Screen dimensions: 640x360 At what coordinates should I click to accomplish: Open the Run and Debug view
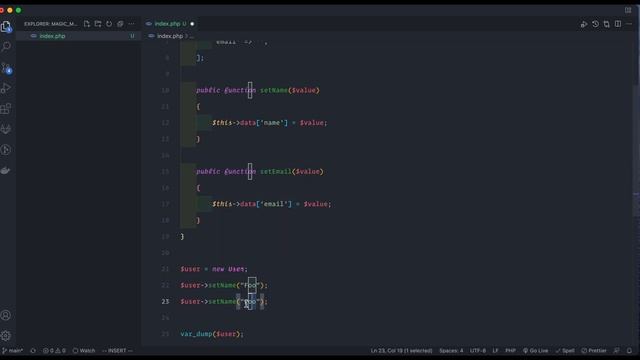click(x=6, y=88)
